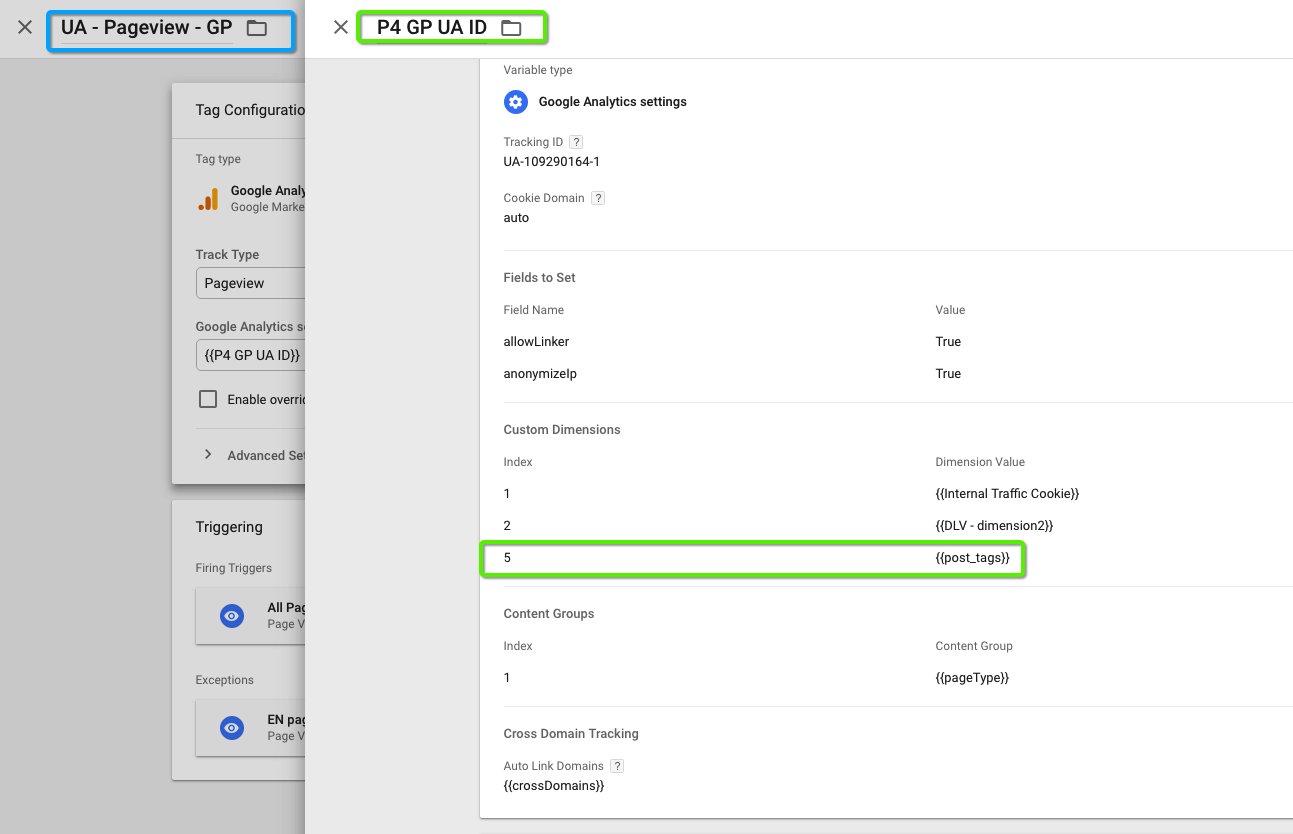Click the All Pages trigger eye icon

231,616
